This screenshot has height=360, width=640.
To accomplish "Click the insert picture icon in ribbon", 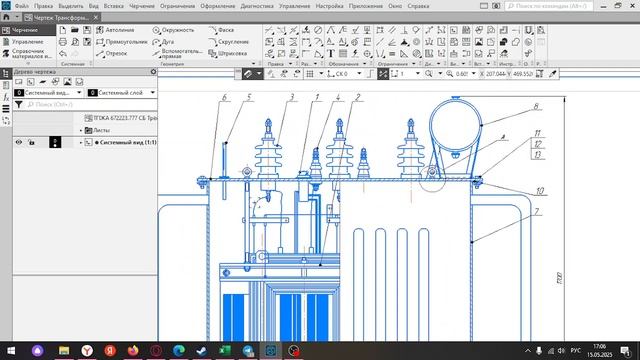I will [x=479, y=42].
